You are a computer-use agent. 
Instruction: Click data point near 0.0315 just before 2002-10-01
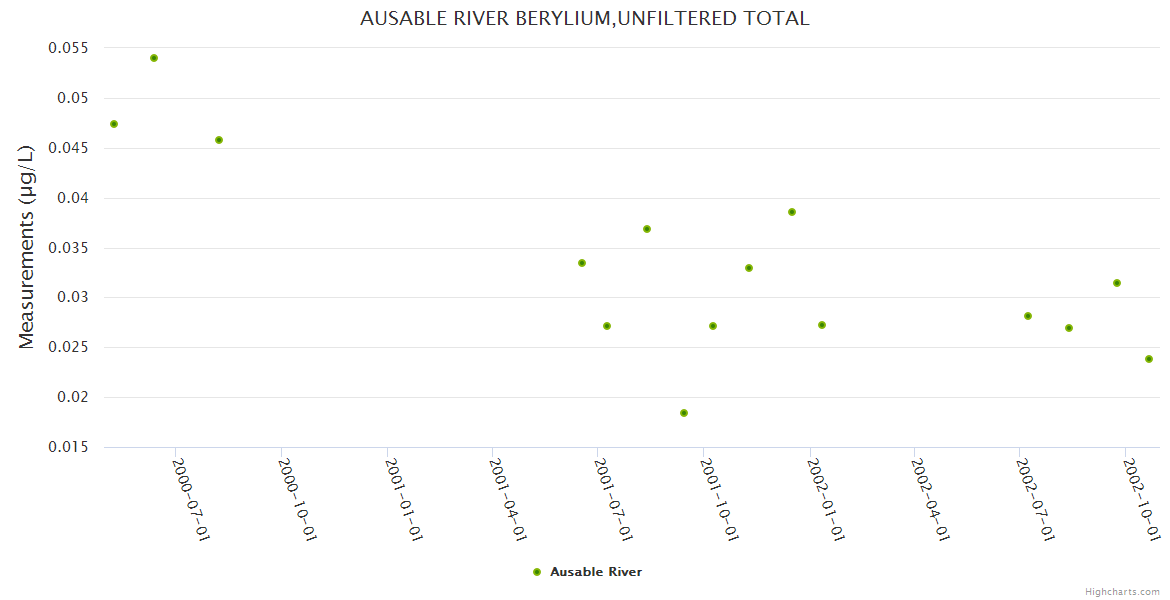[x=1117, y=283]
